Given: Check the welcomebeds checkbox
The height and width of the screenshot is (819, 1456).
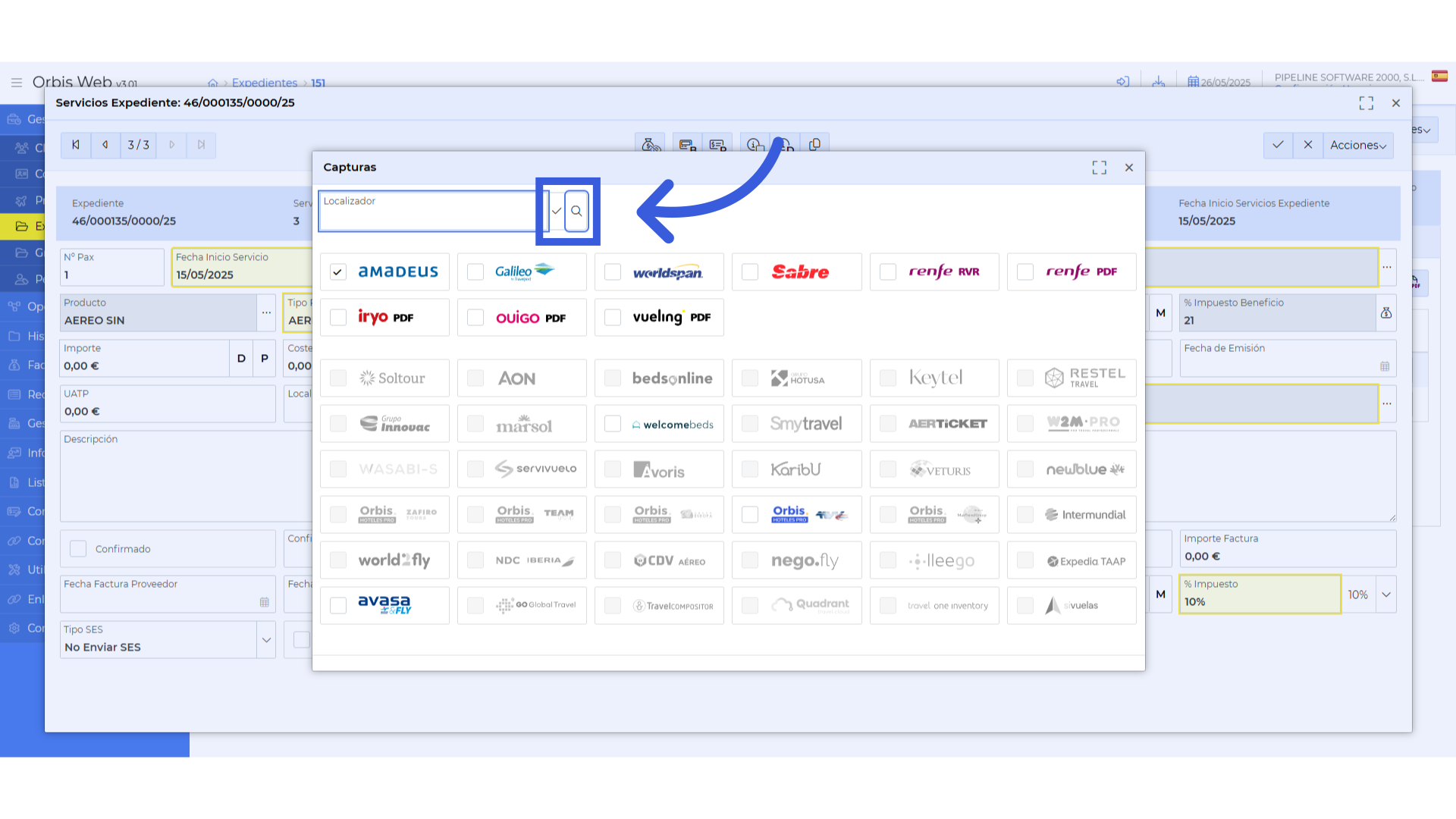Looking at the screenshot, I should 613,423.
